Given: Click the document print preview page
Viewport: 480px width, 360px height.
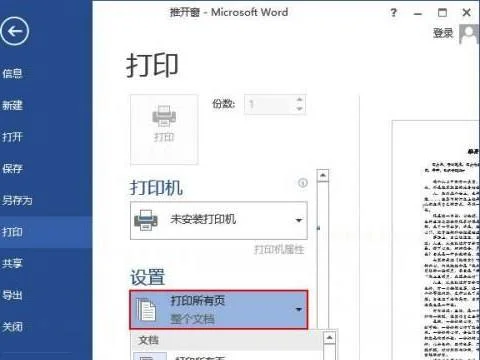Looking at the screenshot, I should (x=436, y=240).
